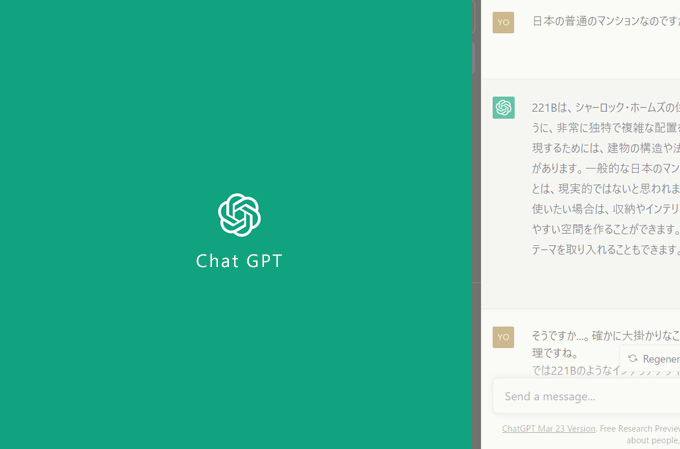Click the line starting with うに、非常に独特
The image size is (680, 449).
point(606,127)
